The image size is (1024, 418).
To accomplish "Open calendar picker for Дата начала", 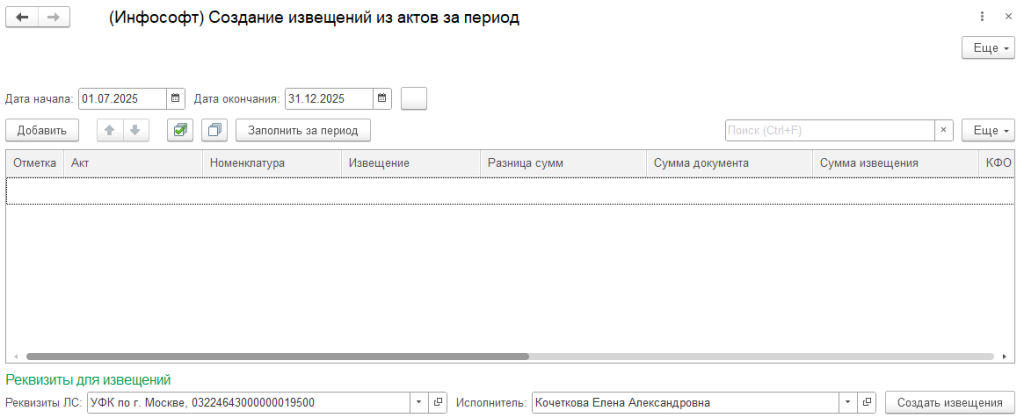I will pyautogui.click(x=176, y=98).
